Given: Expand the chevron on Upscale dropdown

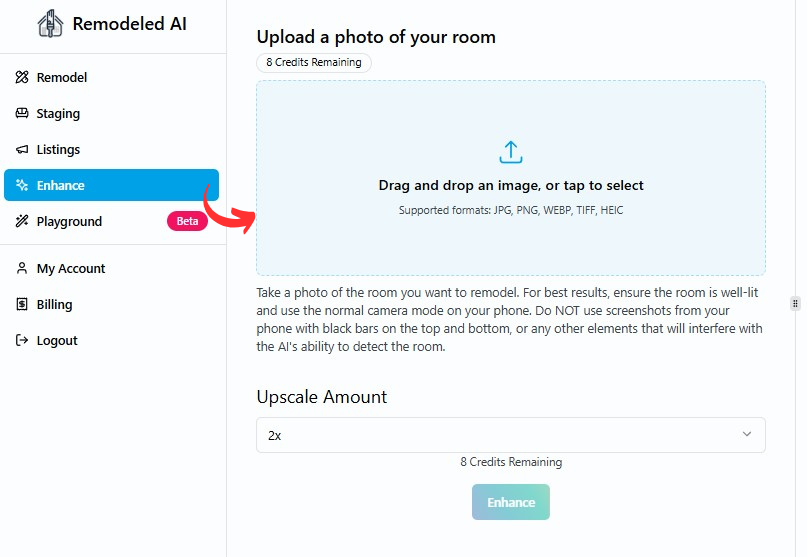Looking at the screenshot, I should 746,435.
